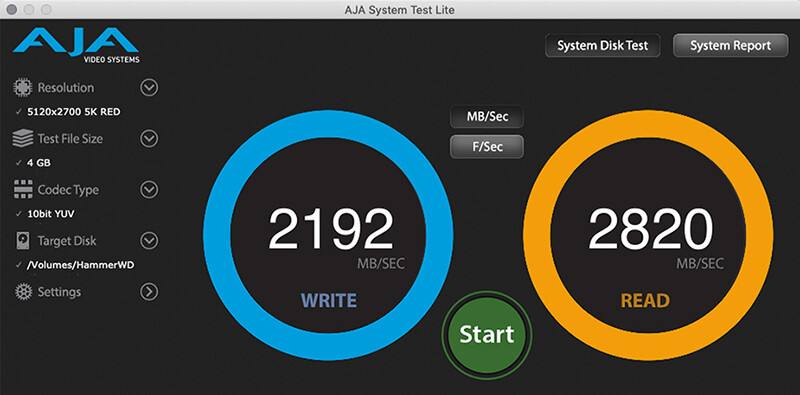Switch units to MB/Sec
The width and height of the screenshot is (800, 395).
click(x=487, y=117)
